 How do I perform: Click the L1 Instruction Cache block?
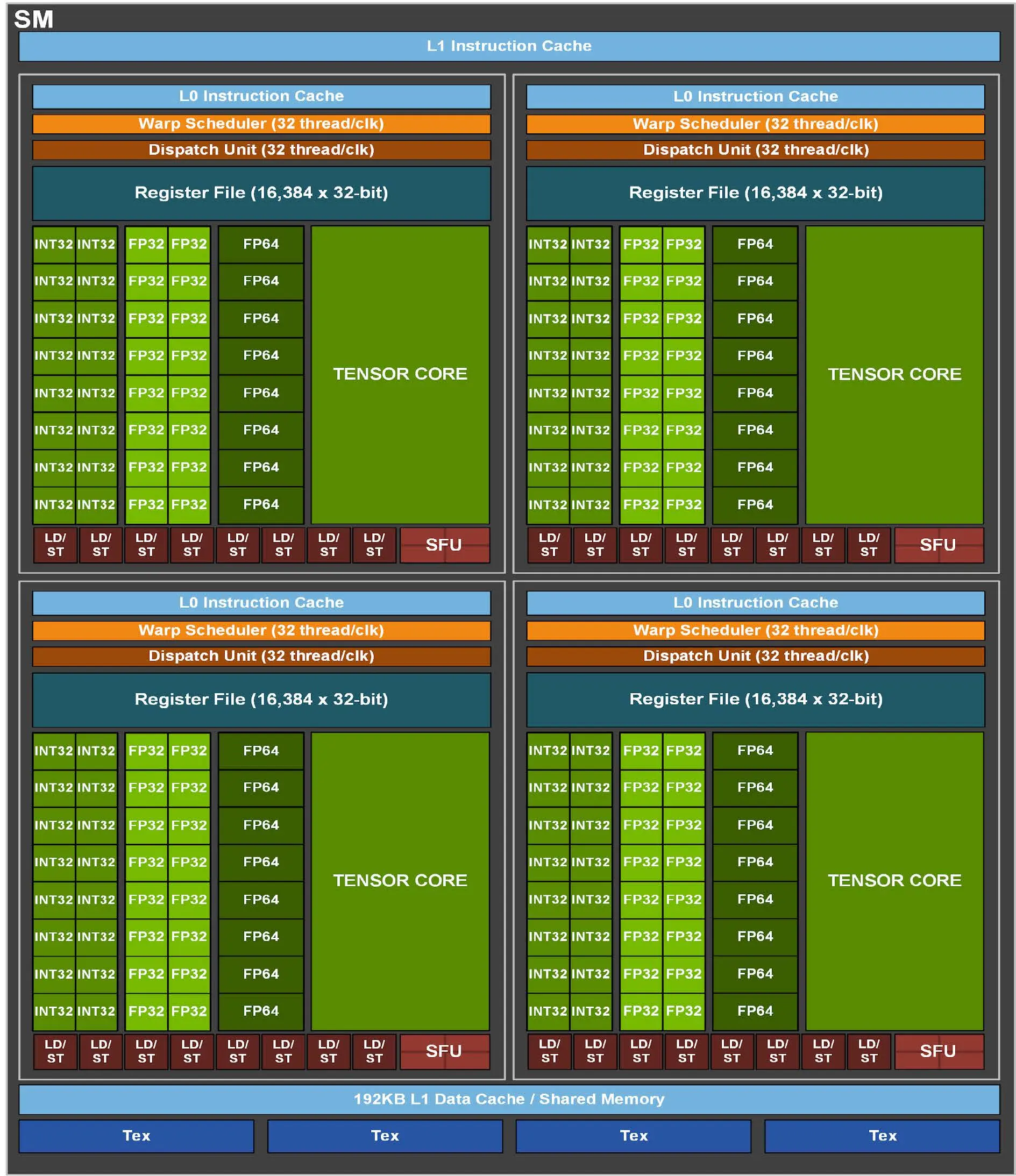[509, 46]
